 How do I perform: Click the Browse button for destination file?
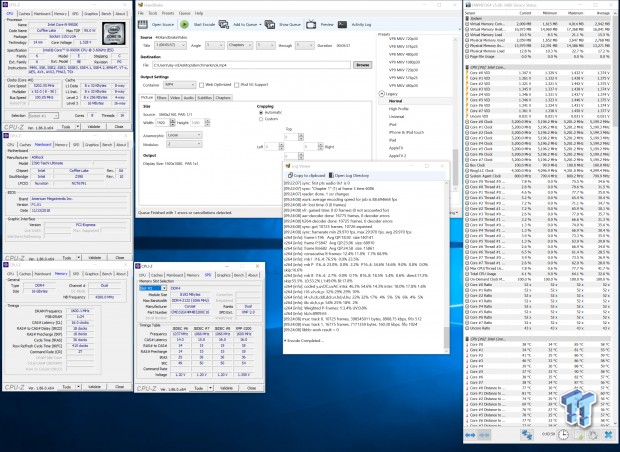pyautogui.click(x=362, y=65)
